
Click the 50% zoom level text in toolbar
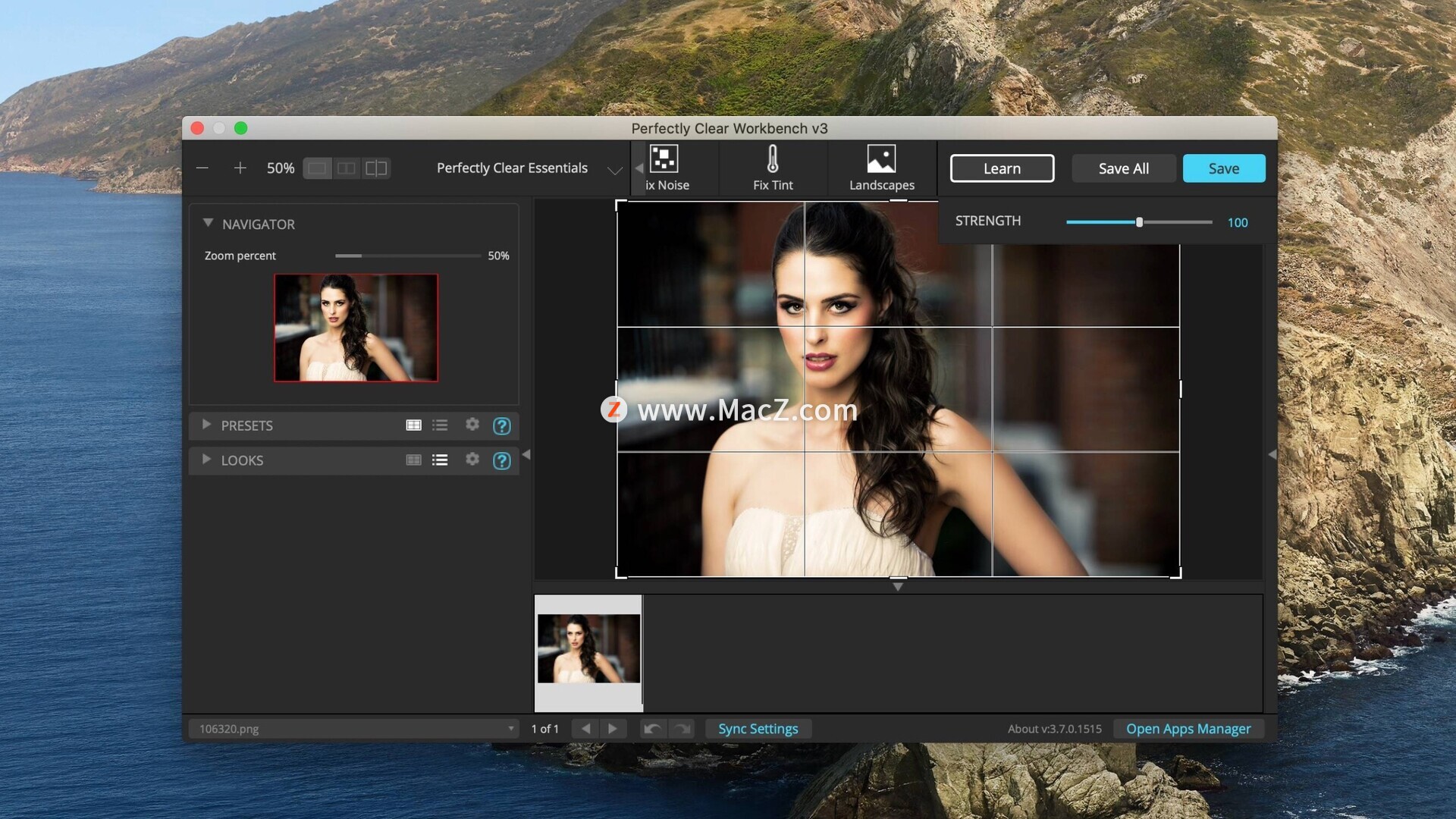(281, 168)
